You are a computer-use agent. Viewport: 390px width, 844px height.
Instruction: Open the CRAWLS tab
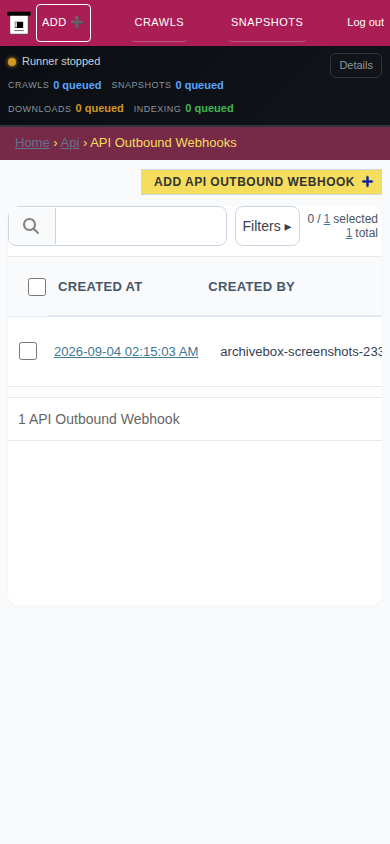(159, 23)
